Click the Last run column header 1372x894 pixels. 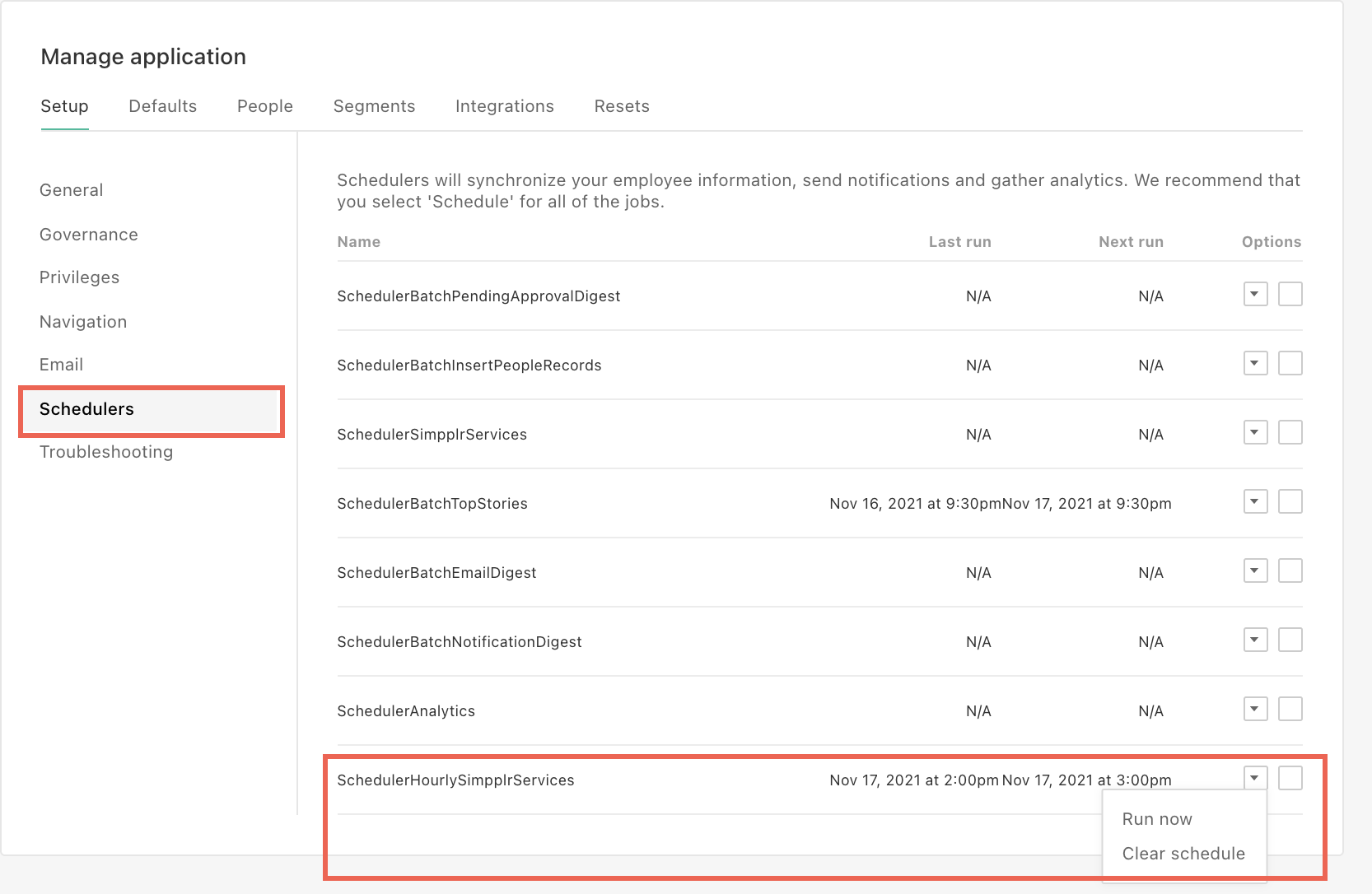point(960,242)
